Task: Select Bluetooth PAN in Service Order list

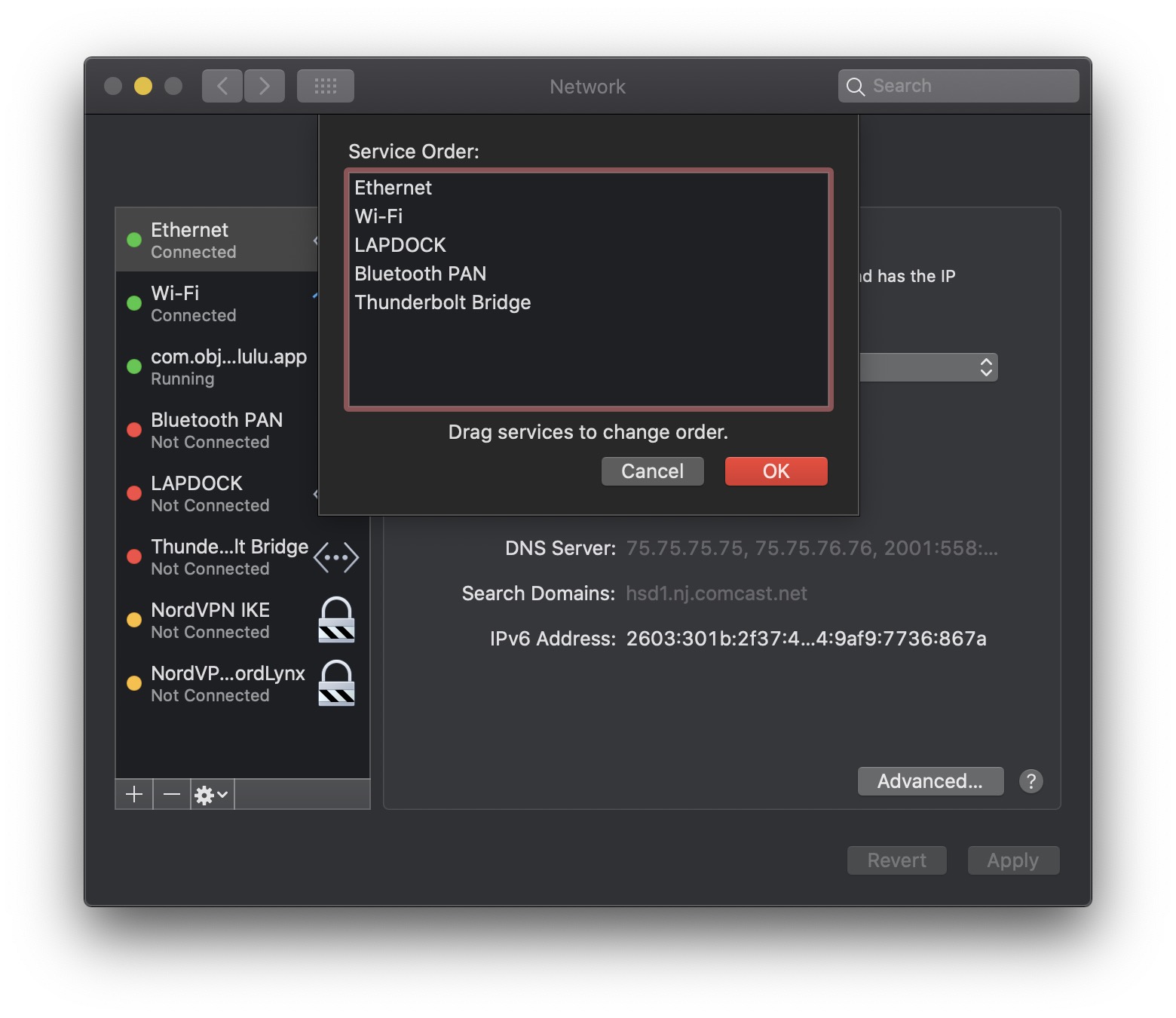Action: pyautogui.click(x=420, y=274)
